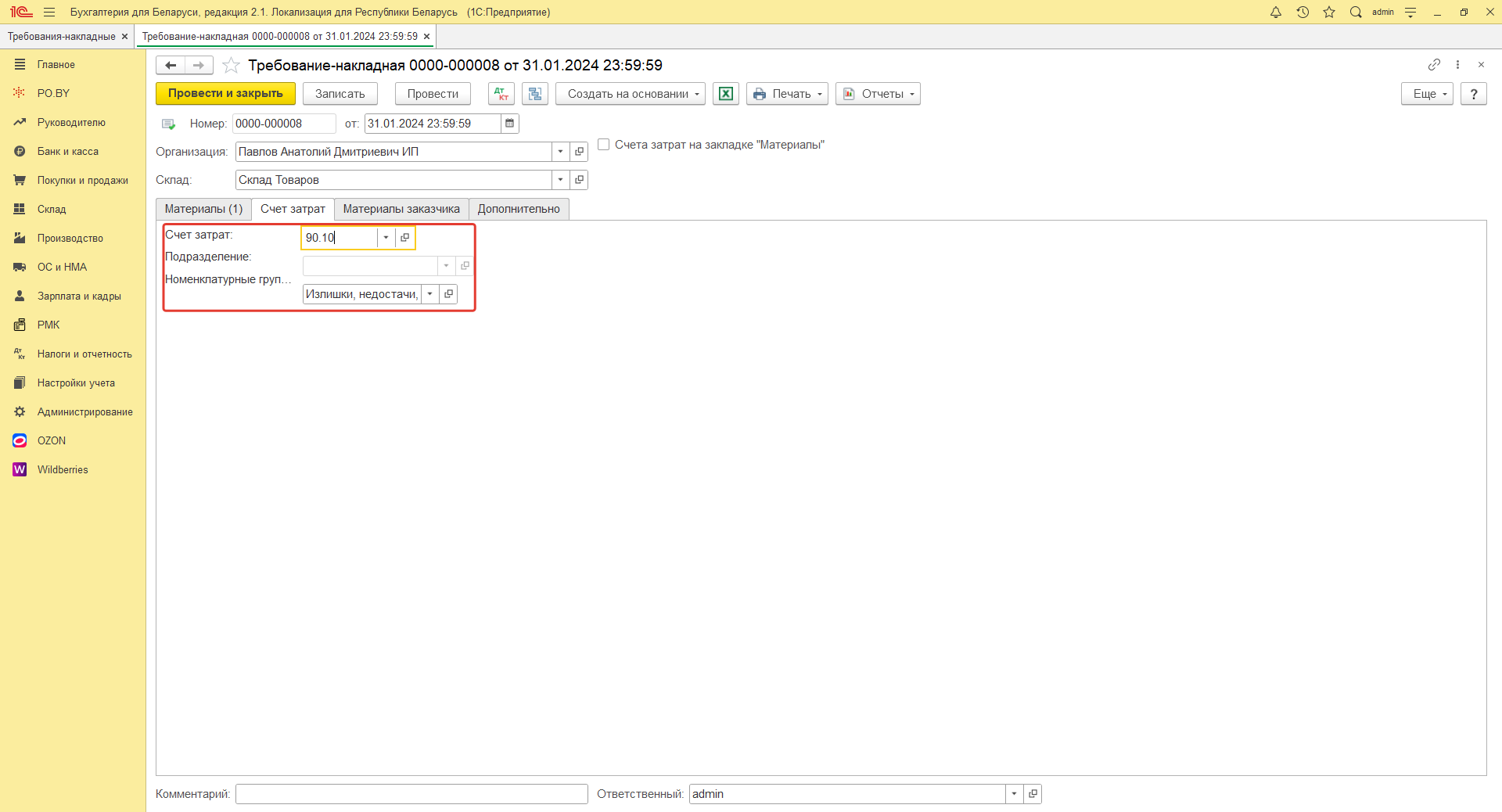Viewport: 1502px width, 812px height.
Task: Open Покупки и продажи section
Action: [83, 180]
